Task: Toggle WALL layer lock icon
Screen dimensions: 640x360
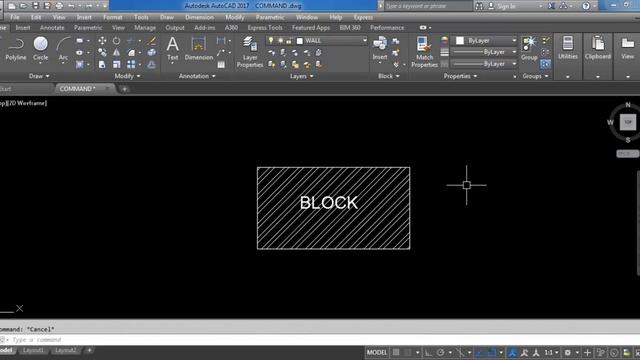Action: click(x=289, y=40)
